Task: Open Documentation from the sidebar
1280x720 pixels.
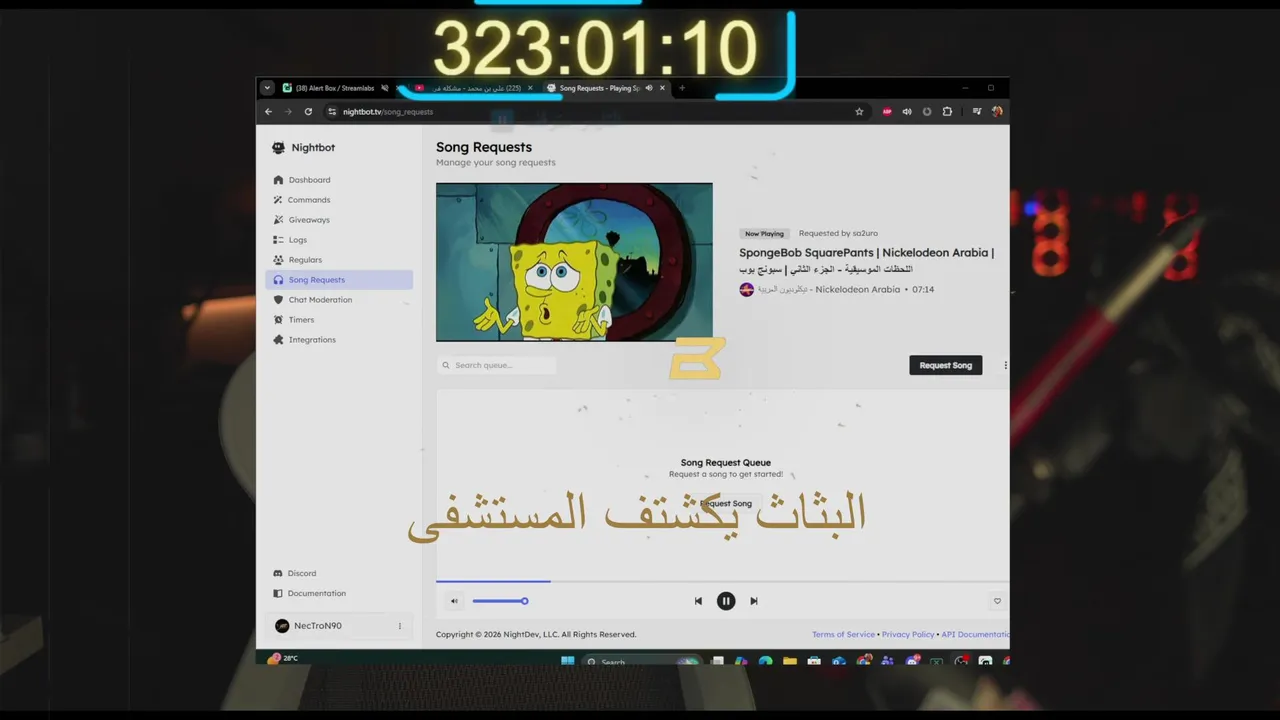Action: pos(338,593)
